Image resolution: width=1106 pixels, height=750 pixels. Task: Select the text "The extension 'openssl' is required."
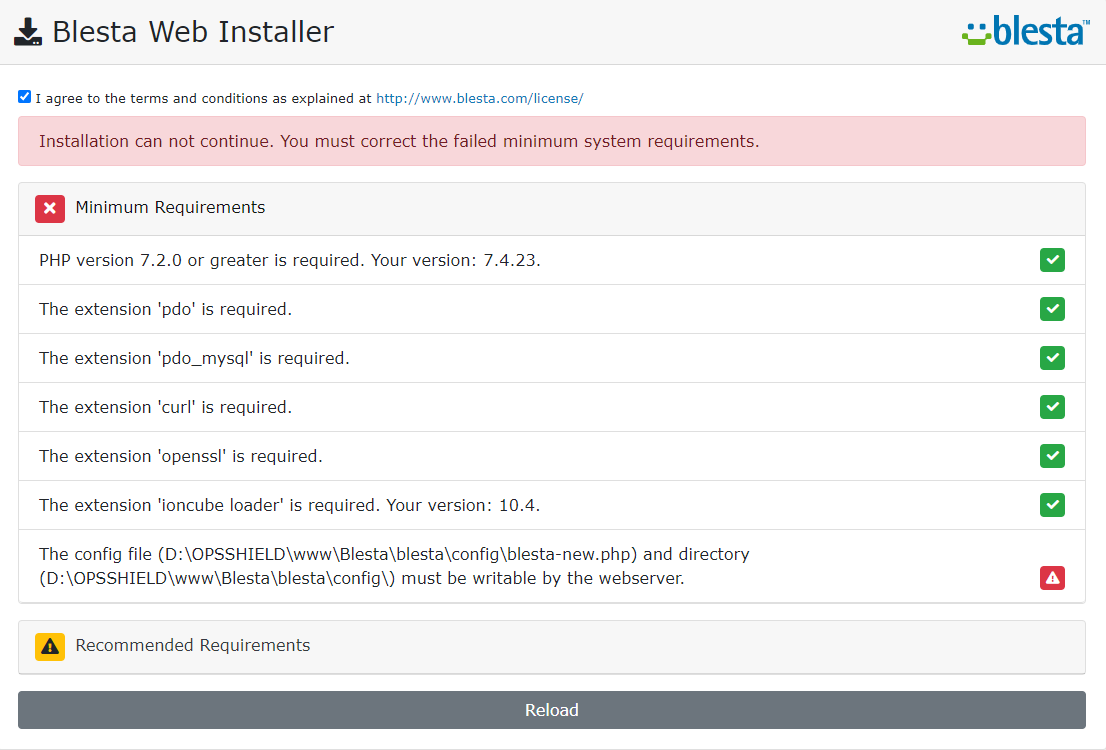[181, 456]
